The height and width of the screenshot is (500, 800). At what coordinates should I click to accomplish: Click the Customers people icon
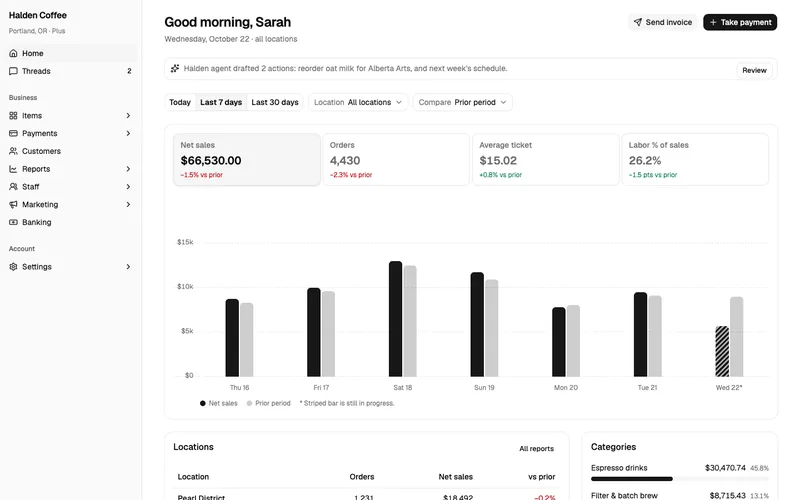13,151
